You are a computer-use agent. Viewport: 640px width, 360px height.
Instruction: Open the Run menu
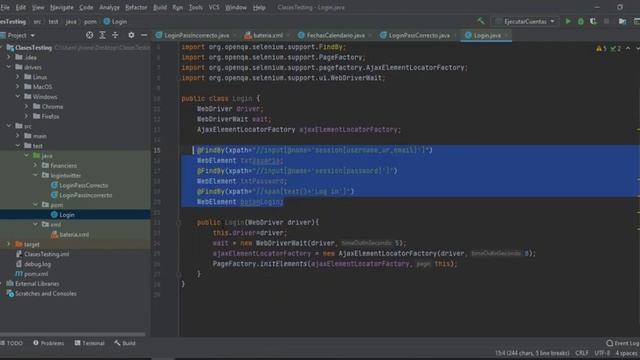(x=178, y=7)
